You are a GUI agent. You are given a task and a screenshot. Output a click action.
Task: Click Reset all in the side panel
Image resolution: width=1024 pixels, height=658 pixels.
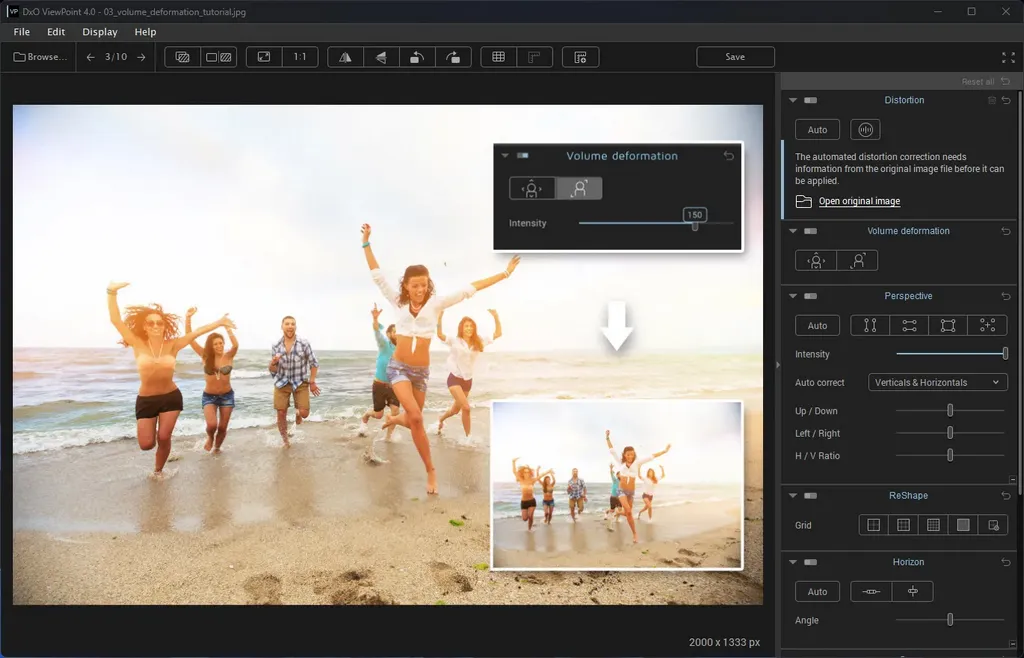coord(985,82)
